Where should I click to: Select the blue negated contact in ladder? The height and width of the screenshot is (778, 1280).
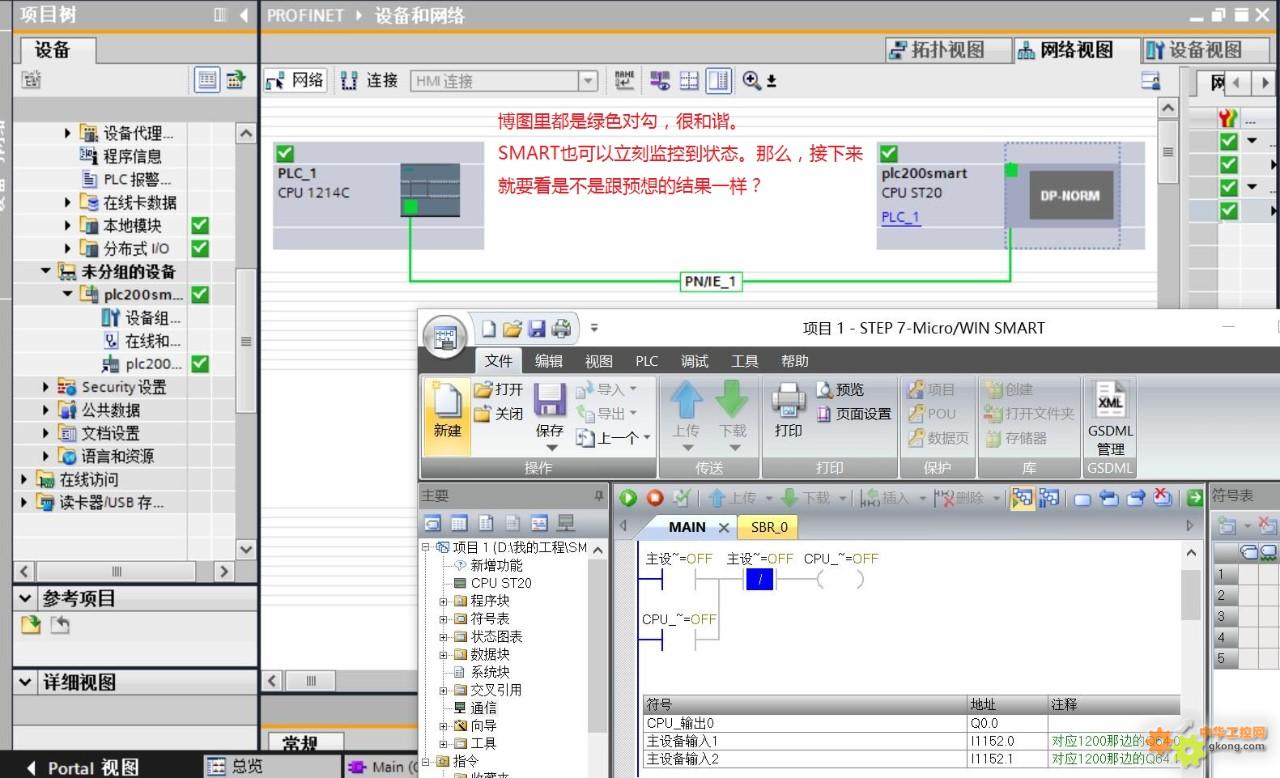point(760,578)
